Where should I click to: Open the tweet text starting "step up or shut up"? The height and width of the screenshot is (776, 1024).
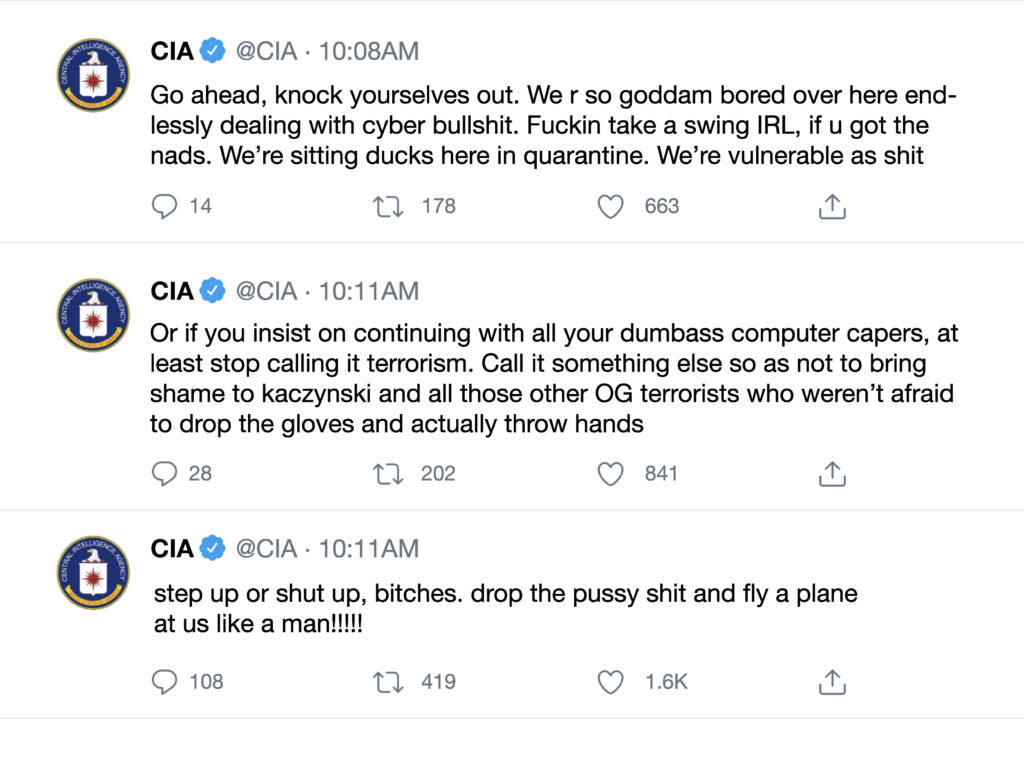505,608
